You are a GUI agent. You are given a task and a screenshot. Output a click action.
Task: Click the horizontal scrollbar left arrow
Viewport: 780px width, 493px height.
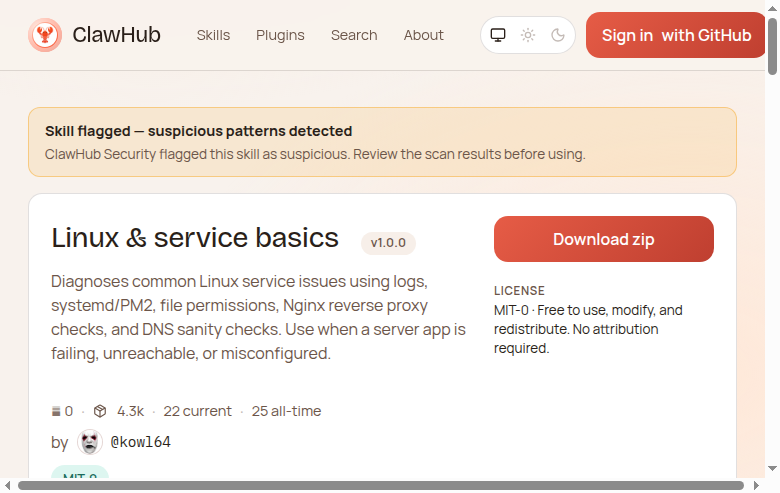click(8, 486)
